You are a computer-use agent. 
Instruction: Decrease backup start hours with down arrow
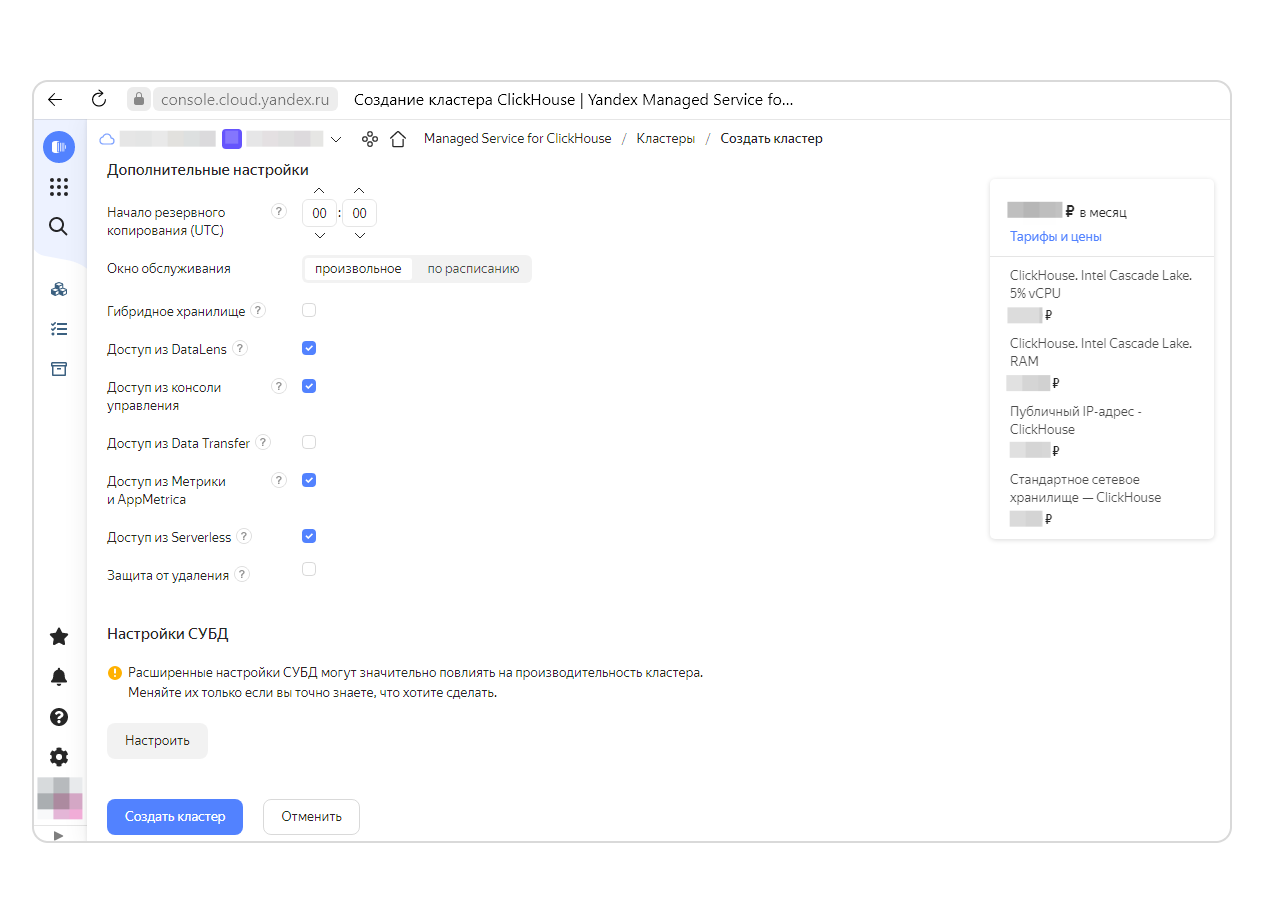pos(319,236)
